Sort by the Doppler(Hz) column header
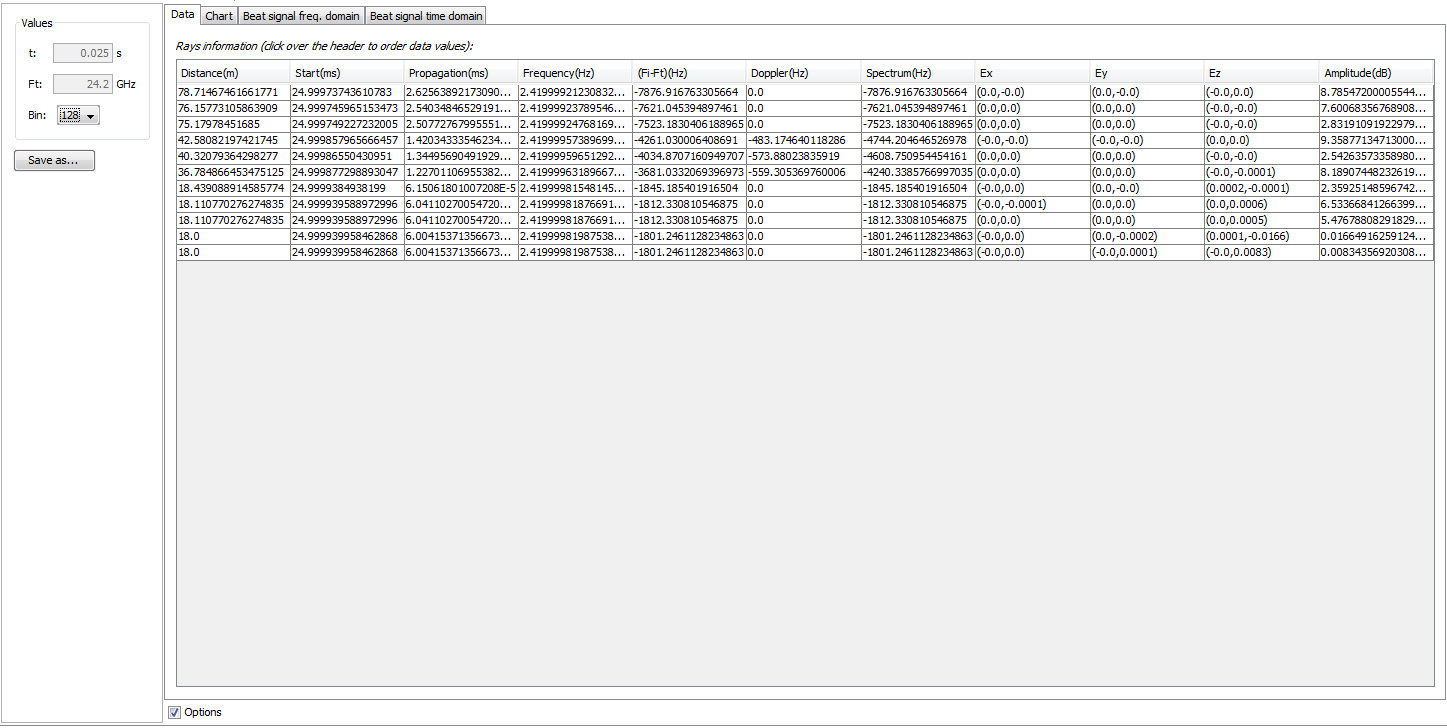 pos(803,73)
